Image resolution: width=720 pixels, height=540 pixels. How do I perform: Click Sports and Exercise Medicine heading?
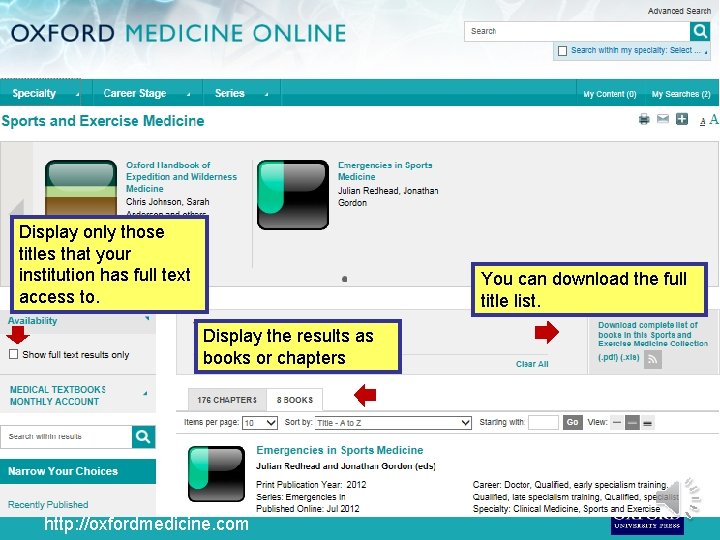point(103,121)
